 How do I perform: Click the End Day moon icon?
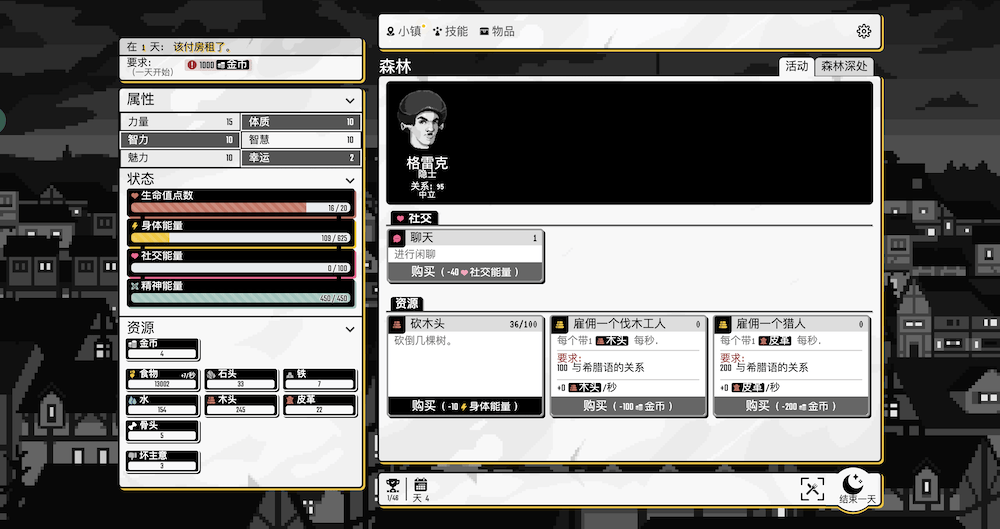857,483
